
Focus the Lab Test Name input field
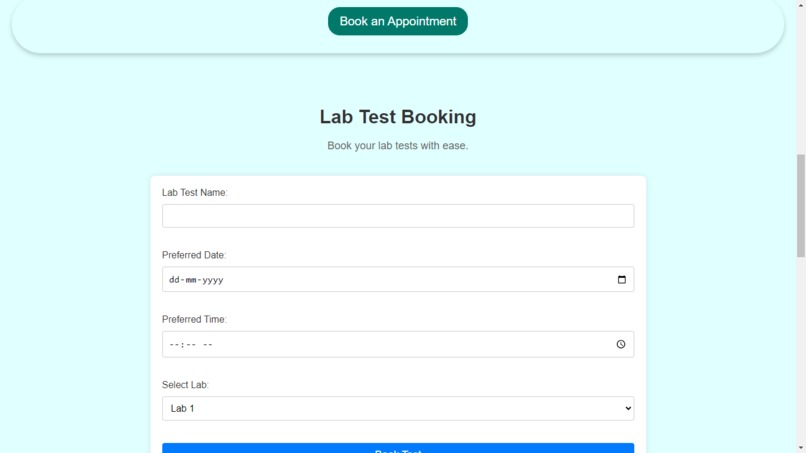pyautogui.click(x=398, y=216)
